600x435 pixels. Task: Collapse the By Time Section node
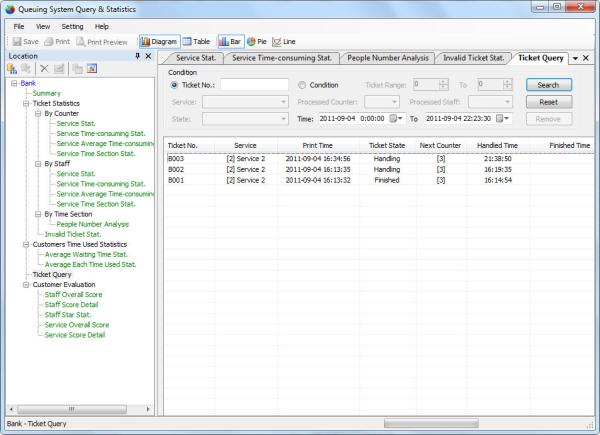pyautogui.click(x=38, y=214)
